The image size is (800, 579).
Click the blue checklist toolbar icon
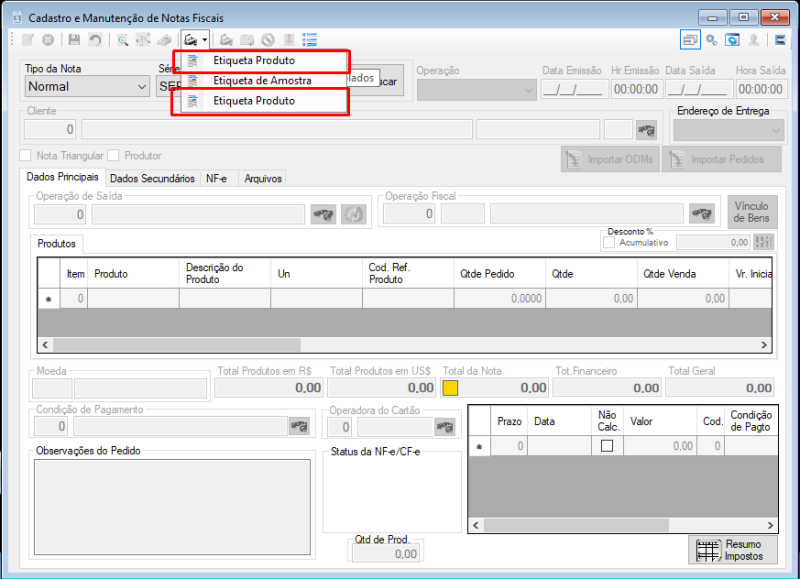(x=310, y=40)
